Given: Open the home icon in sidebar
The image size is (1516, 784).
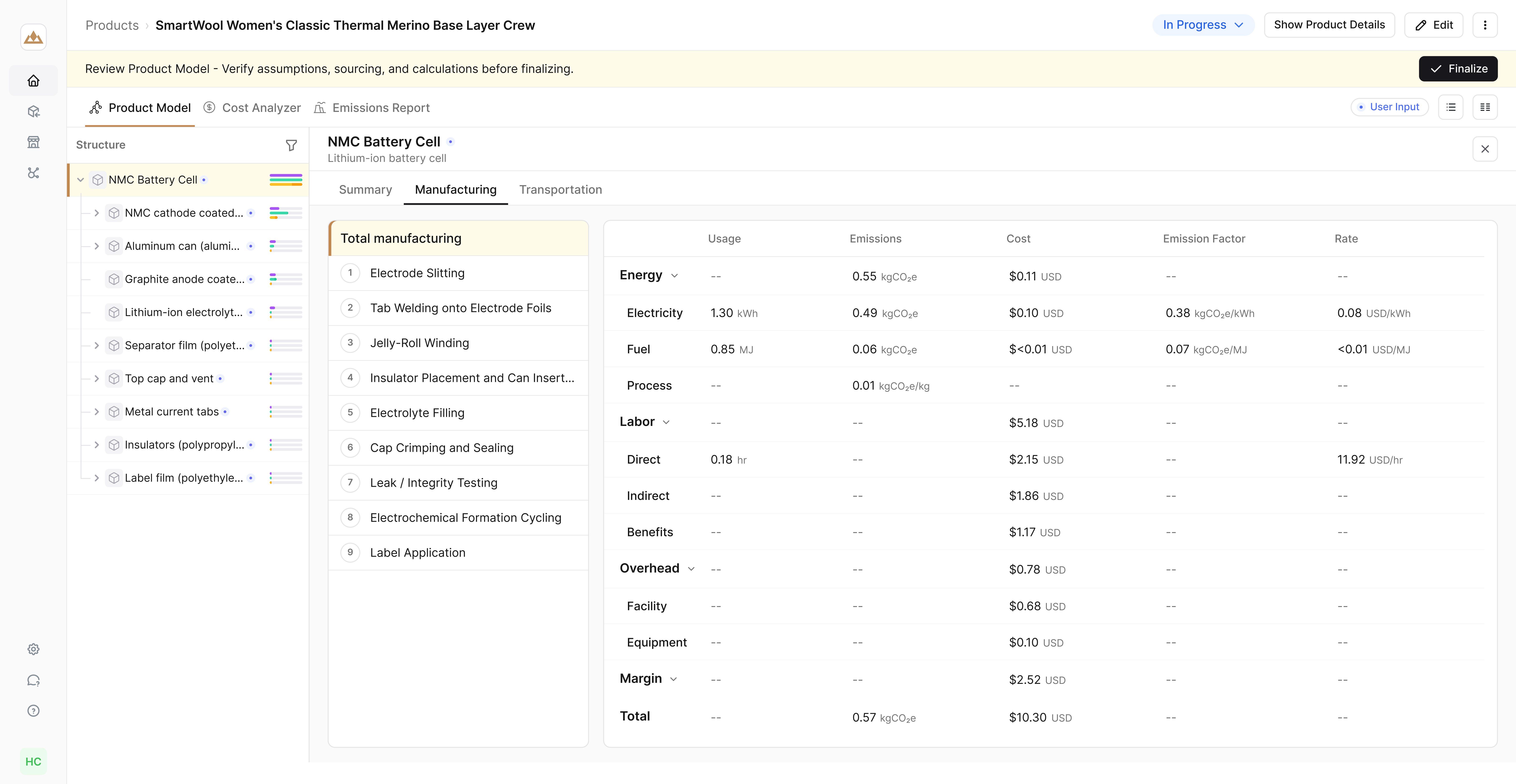Looking at the screenshot, I should pos(33,81).
